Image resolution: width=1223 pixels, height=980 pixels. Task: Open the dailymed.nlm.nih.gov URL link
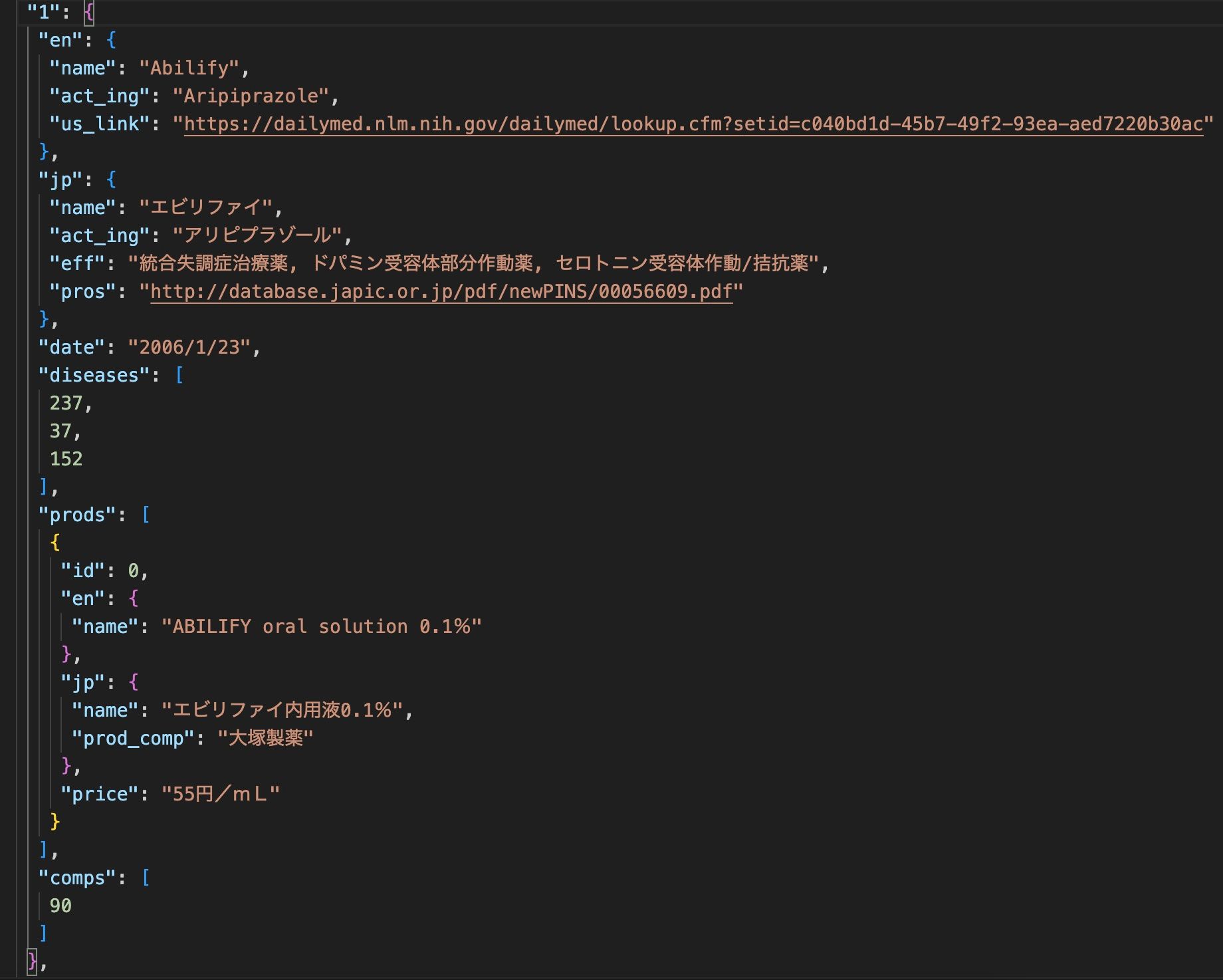[693, 124]
